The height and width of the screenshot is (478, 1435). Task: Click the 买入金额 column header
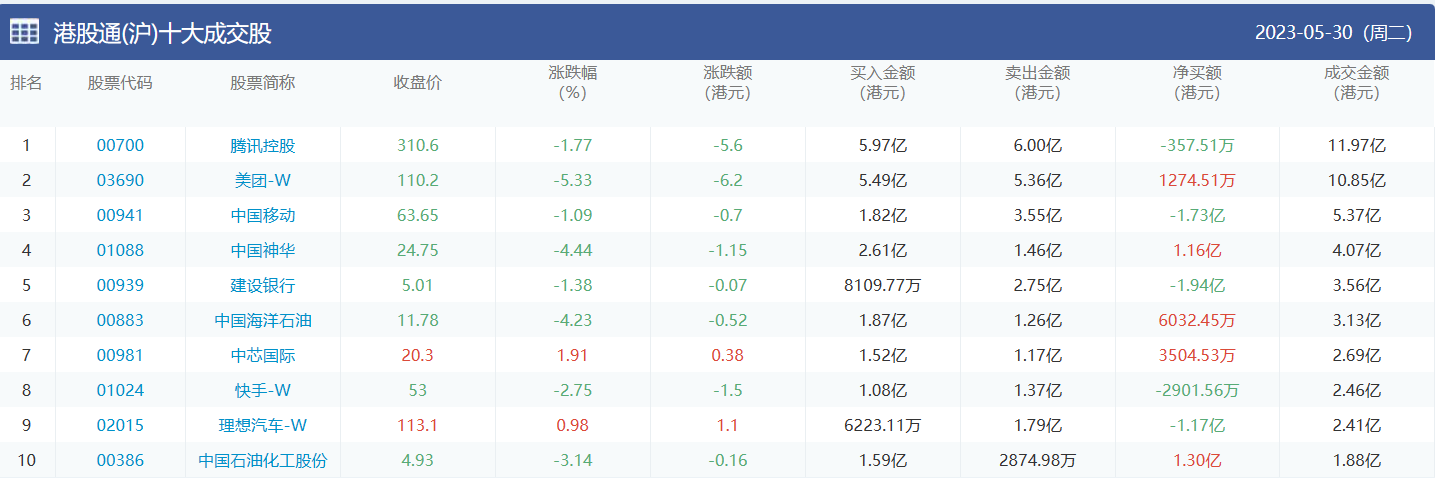point(883,82)
